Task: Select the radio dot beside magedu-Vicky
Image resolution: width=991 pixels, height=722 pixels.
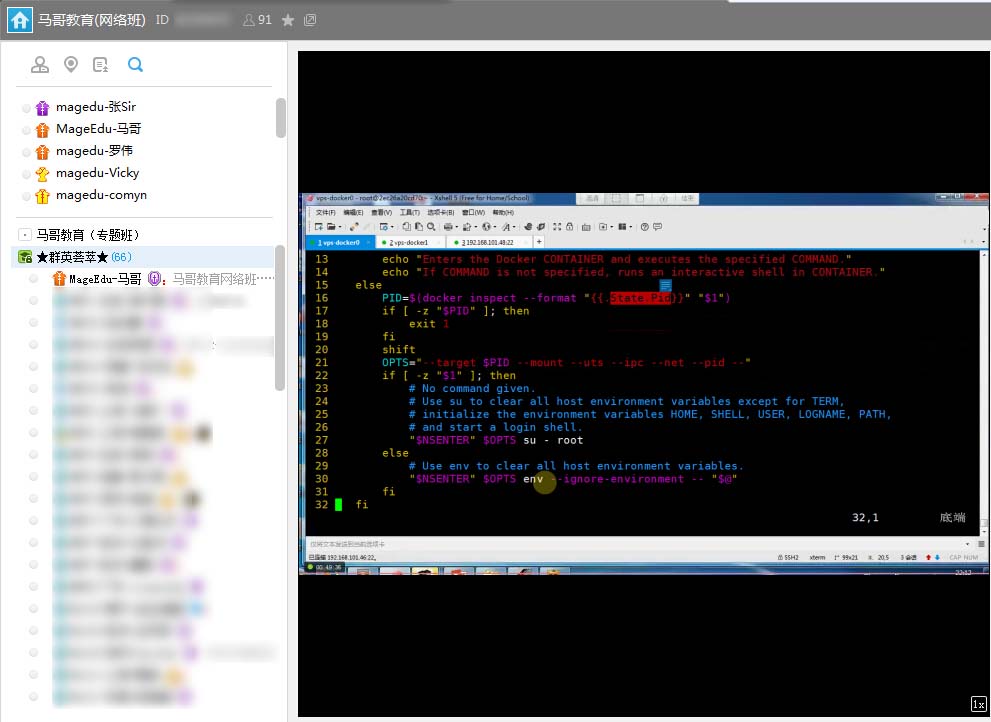Action: 26,174
